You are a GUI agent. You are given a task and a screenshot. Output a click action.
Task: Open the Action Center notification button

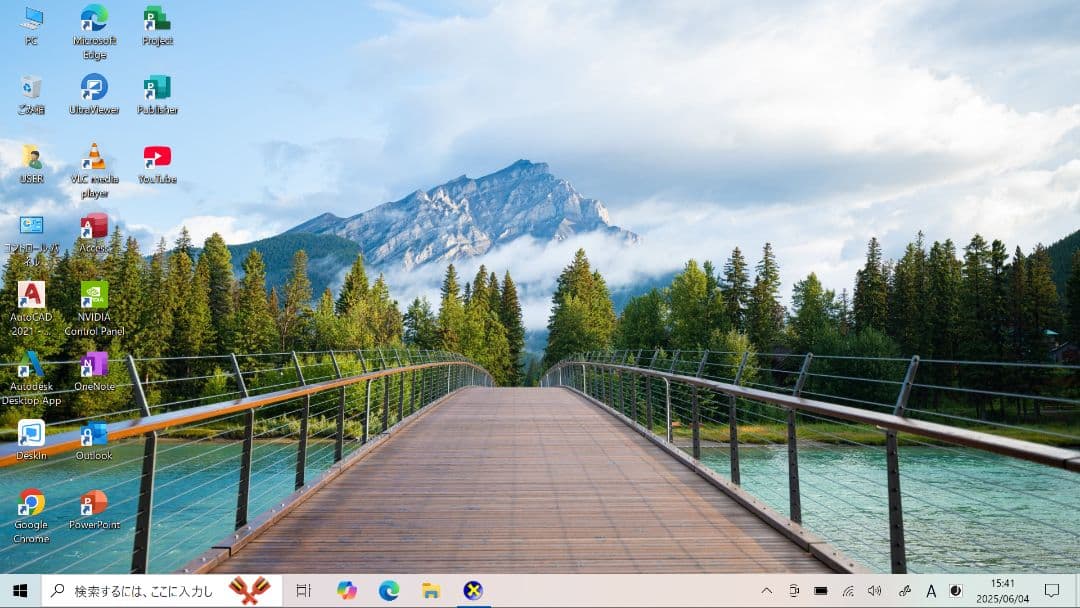tap(1054, 591)
